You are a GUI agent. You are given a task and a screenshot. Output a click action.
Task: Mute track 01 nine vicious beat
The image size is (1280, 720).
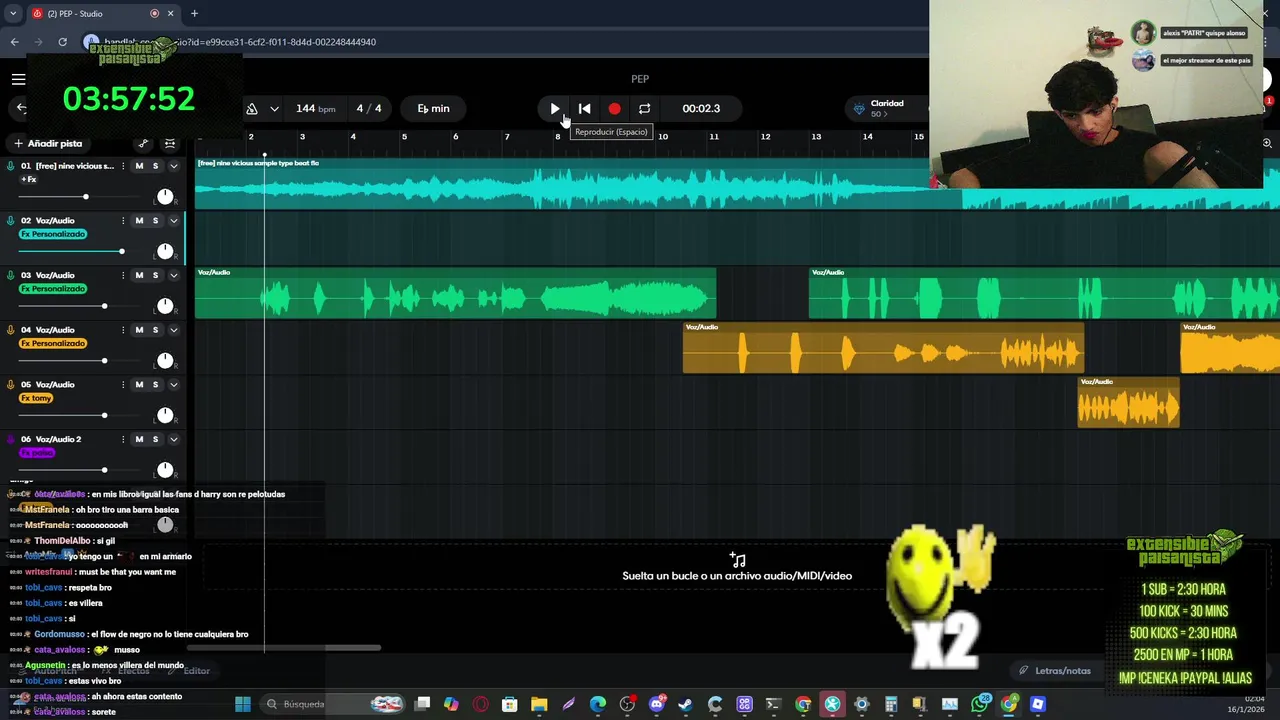click(139, 166)
